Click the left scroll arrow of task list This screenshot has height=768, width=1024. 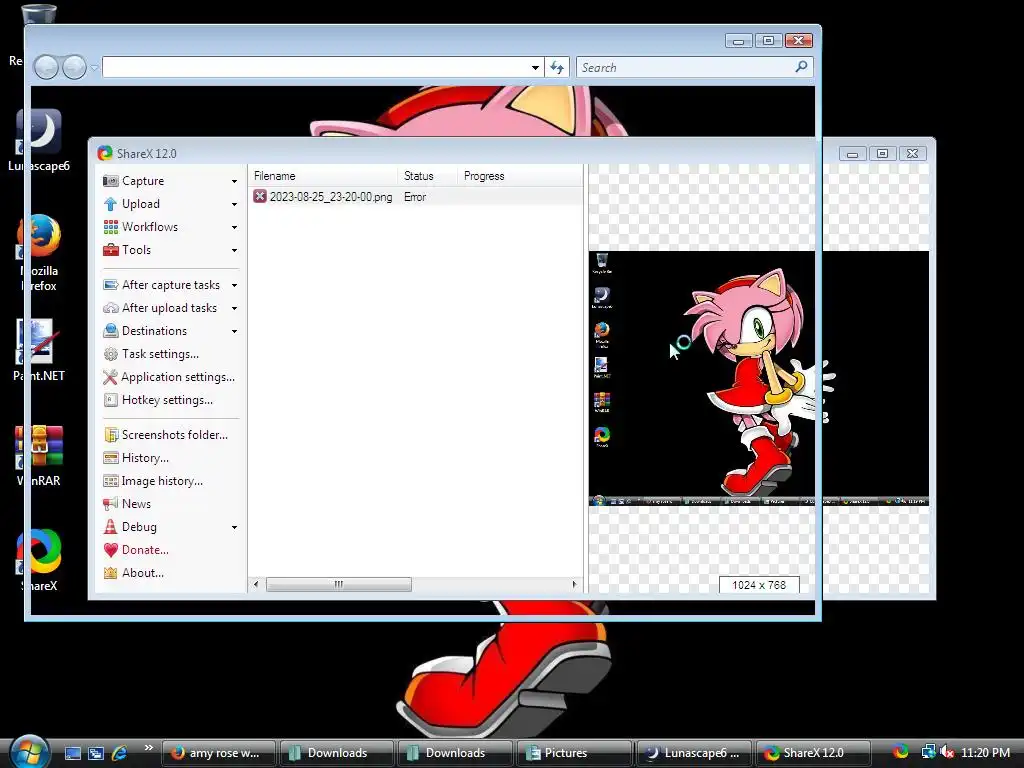click(256, 584)
